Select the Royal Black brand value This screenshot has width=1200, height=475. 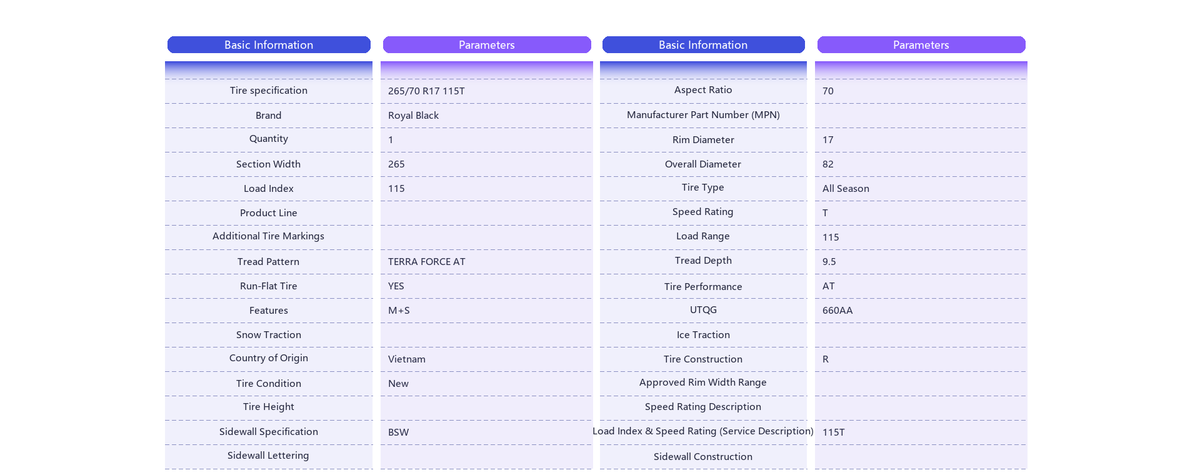coord(413,116)
